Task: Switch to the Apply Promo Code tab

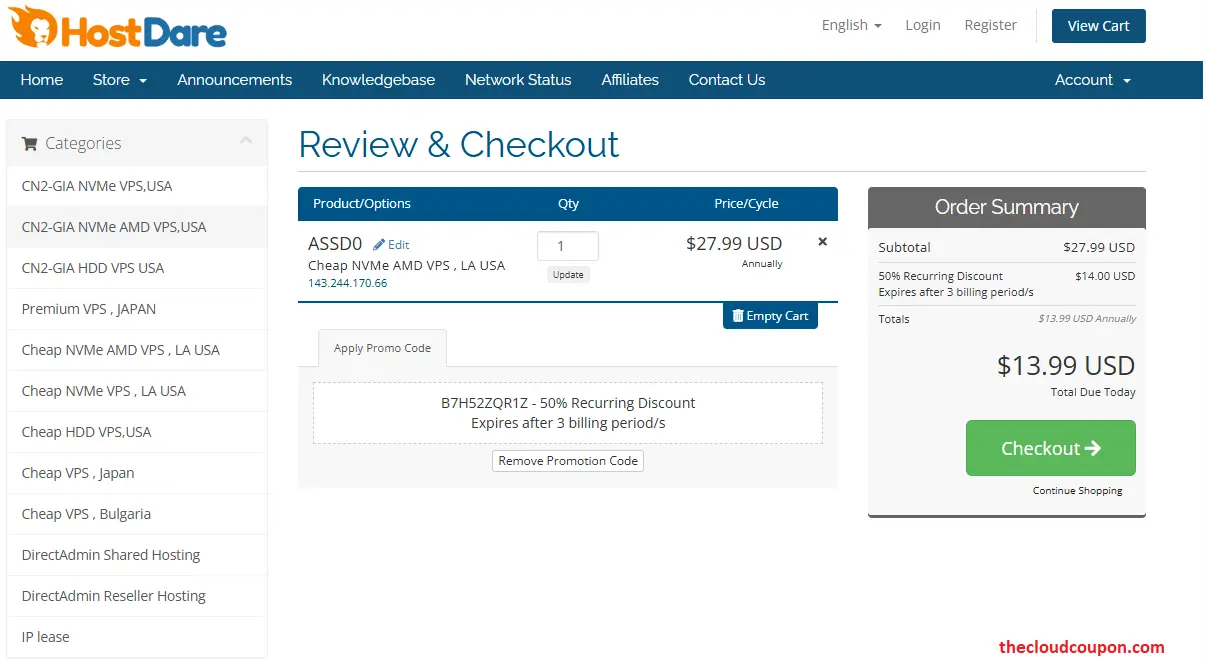Action: click(381, 348)
